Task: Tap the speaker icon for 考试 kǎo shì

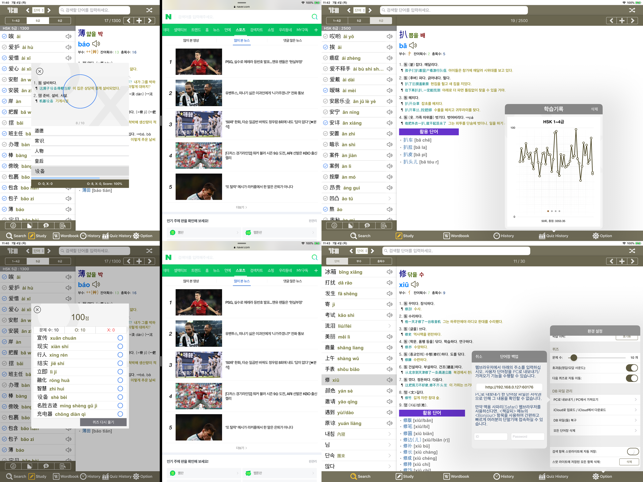Action: (389, 315)
